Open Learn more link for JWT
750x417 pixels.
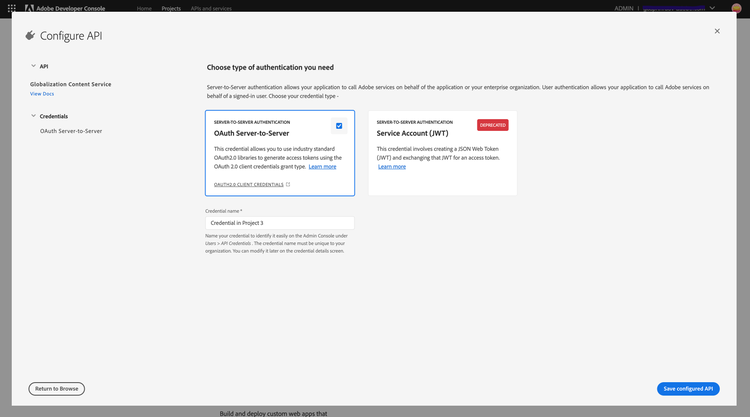[x=392, y=166]
